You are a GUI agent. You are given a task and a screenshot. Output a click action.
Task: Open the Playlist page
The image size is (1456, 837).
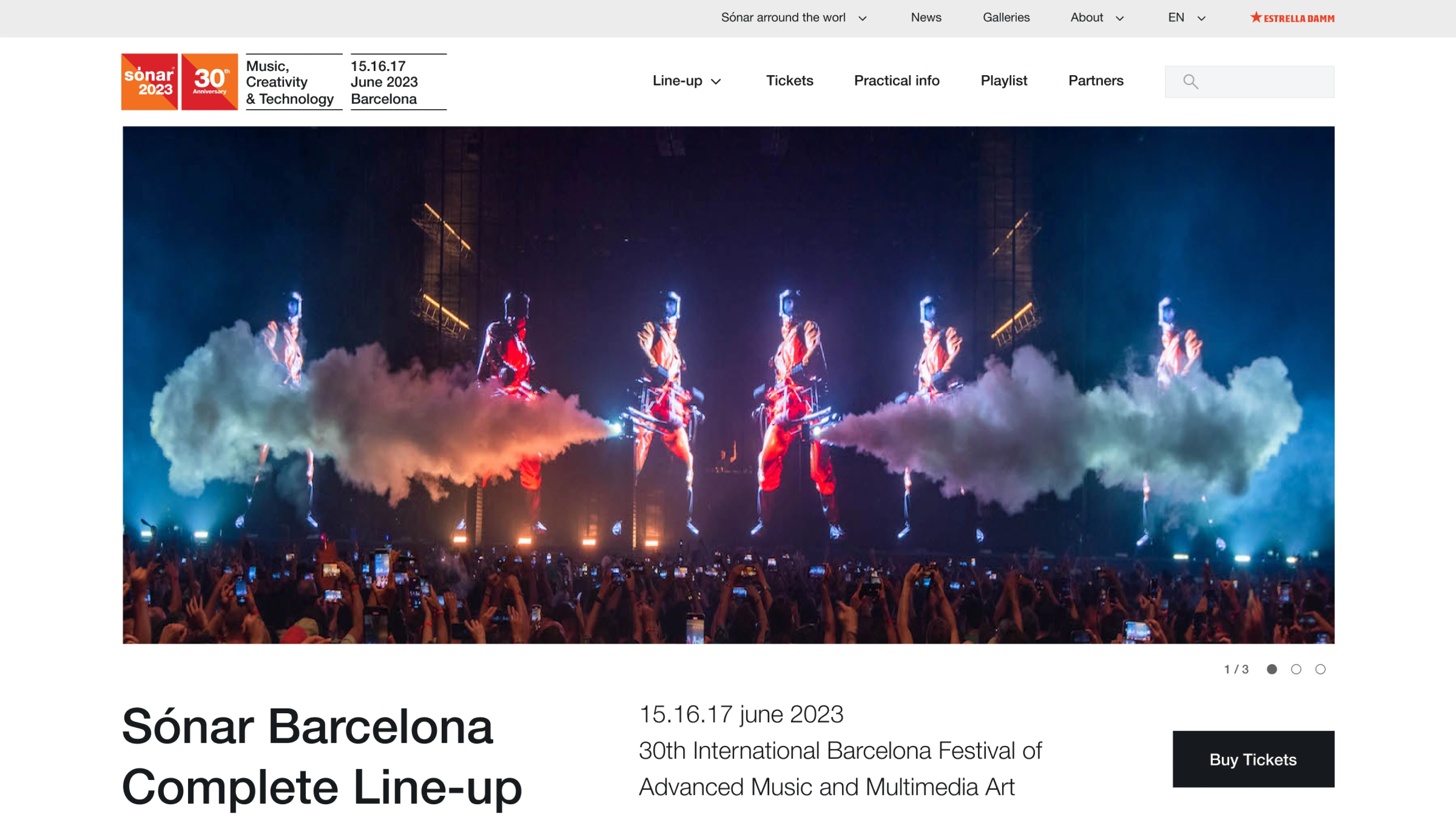(1003, 80)
